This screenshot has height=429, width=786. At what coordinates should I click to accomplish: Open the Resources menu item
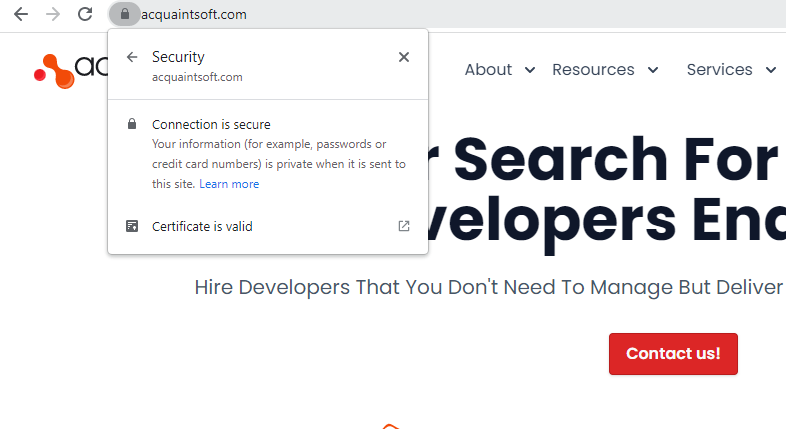pyautogui.click(x=593, y=70)
